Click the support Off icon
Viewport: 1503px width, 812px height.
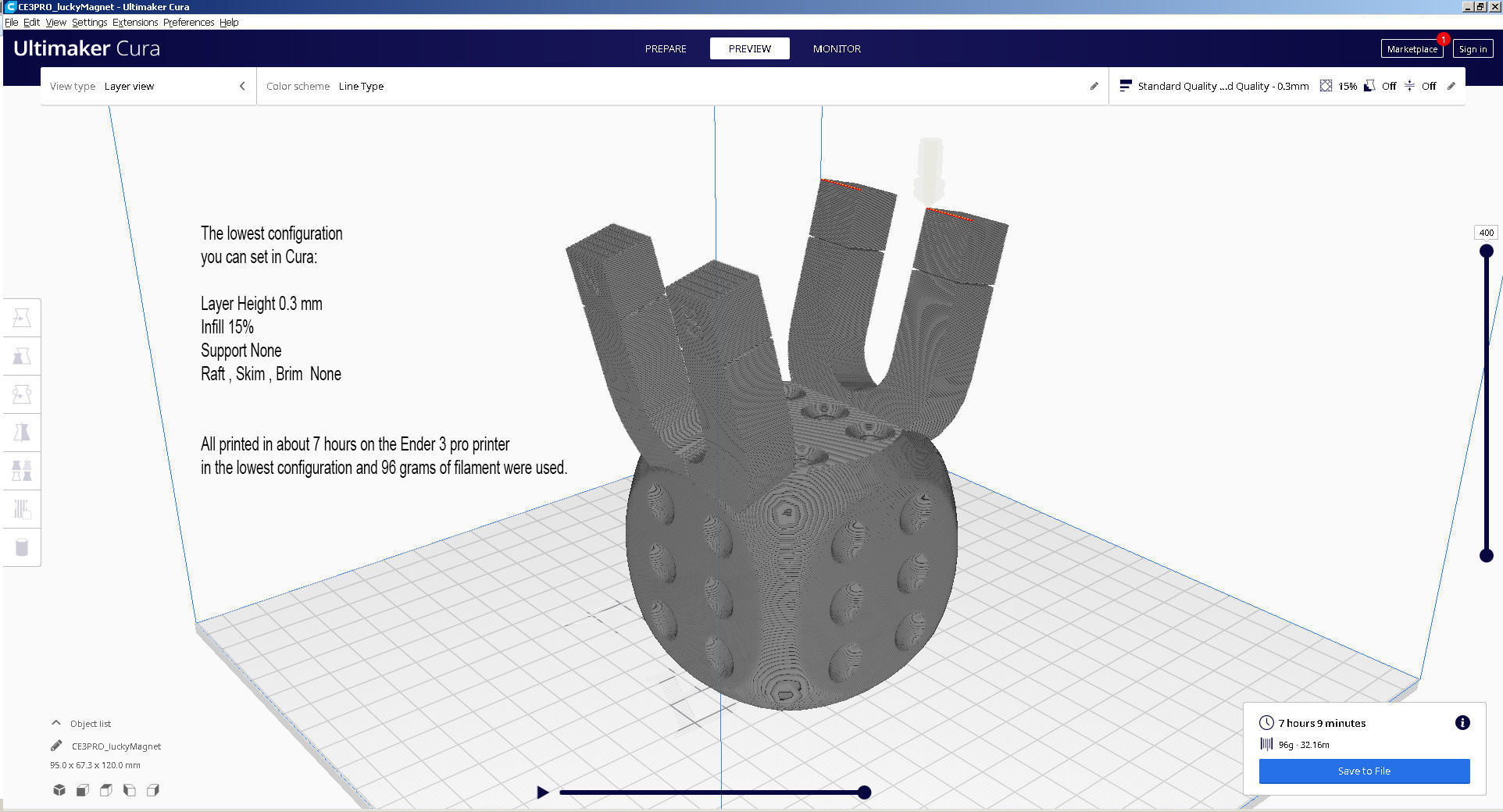point(1369,86)
